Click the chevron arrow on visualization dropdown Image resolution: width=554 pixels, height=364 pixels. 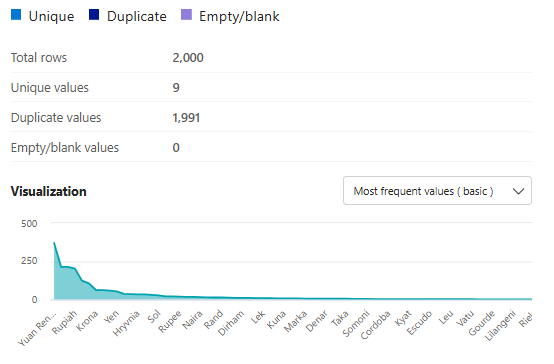[x=518, y=191]
